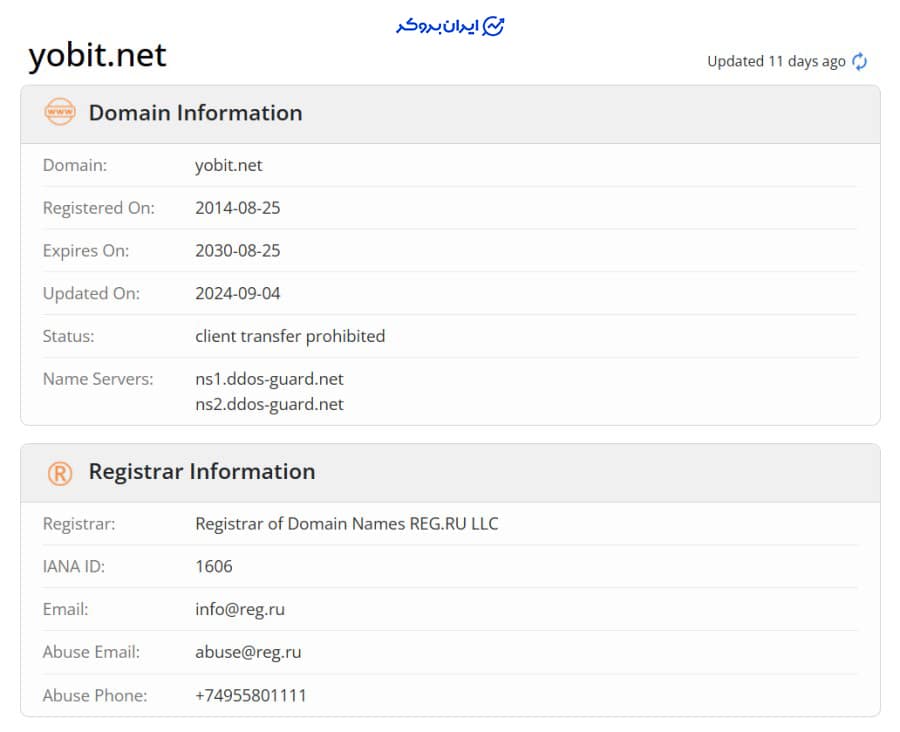Click the Updated 11 days ago text

776,62
